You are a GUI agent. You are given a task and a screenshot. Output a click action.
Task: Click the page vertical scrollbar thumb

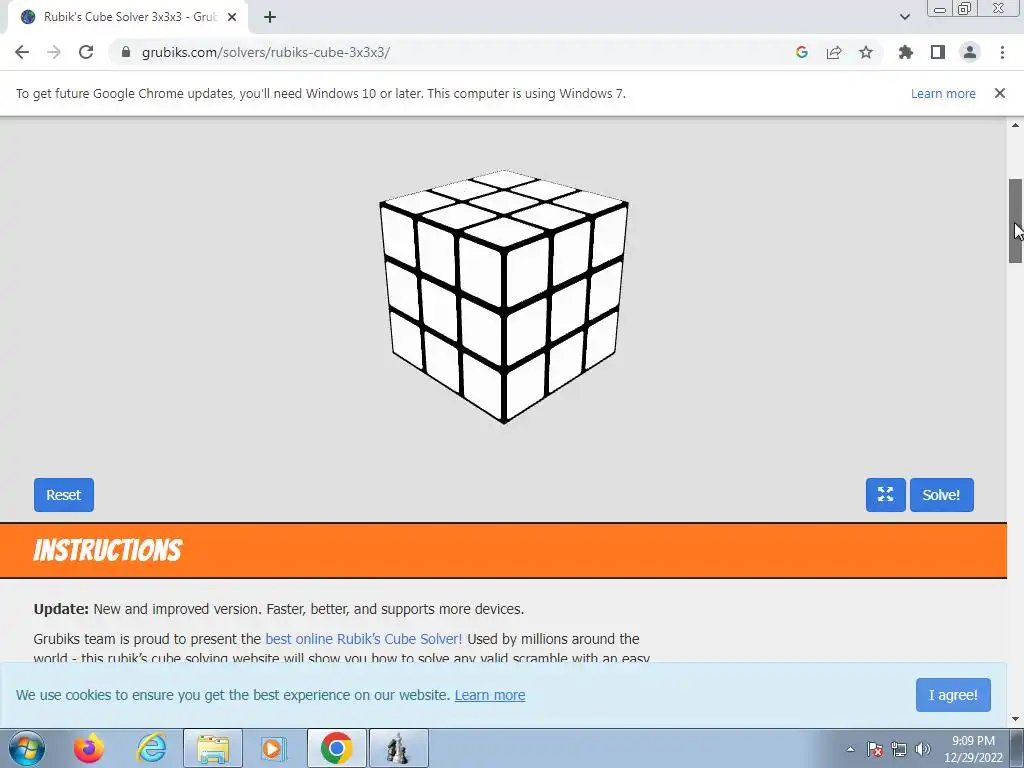[1015, 221]
